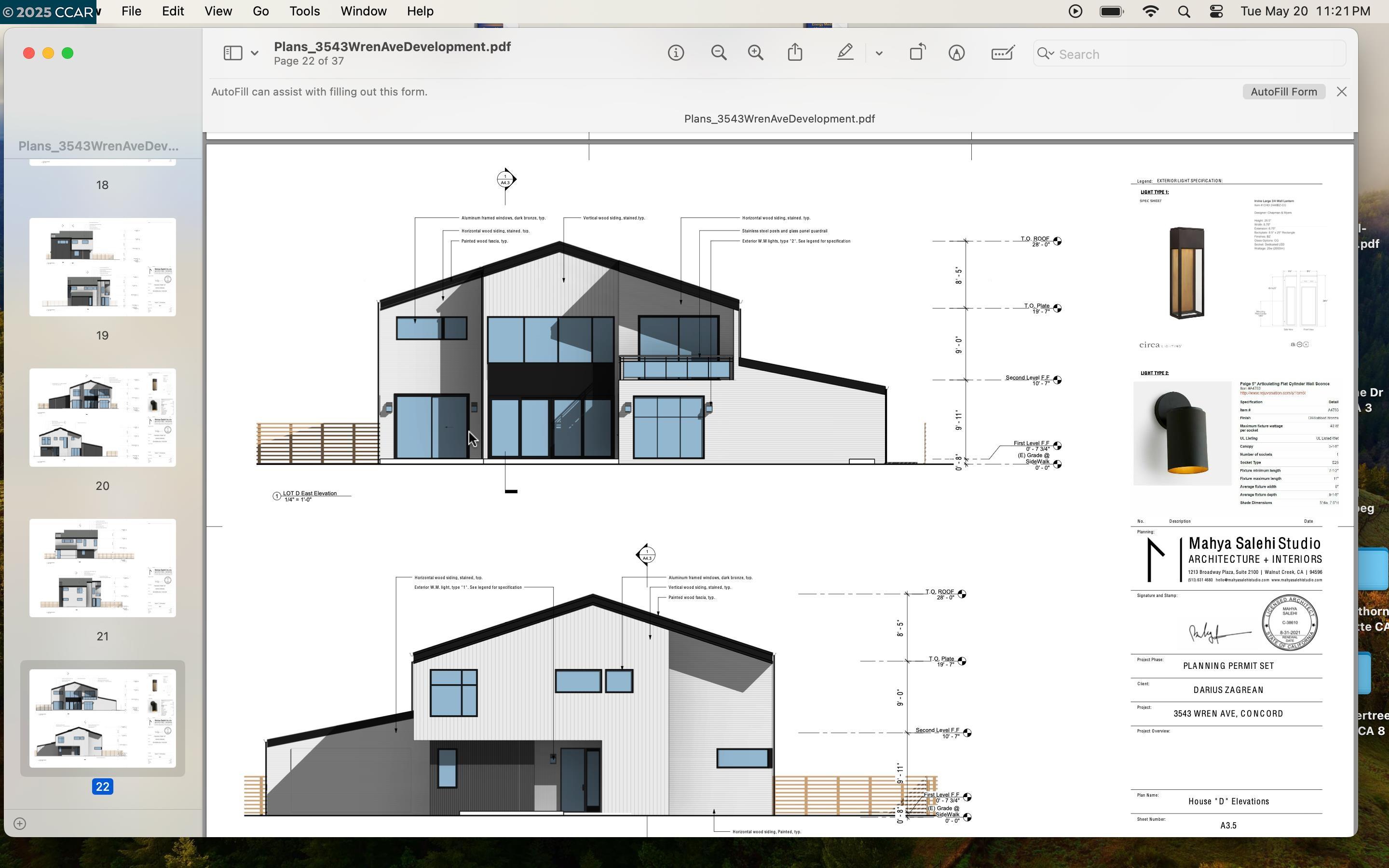Rotate the page with the rotate icon
1389x868 pixels.
coord(917,54)
